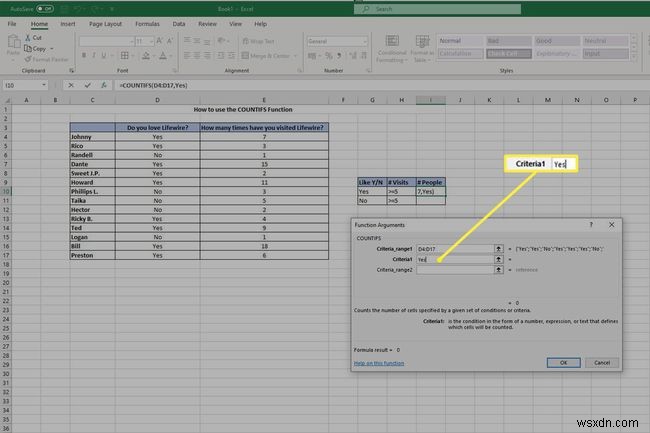Apply the Neutral cell style
The width and height of the screenshot is (650, 433).
point(605,41)
